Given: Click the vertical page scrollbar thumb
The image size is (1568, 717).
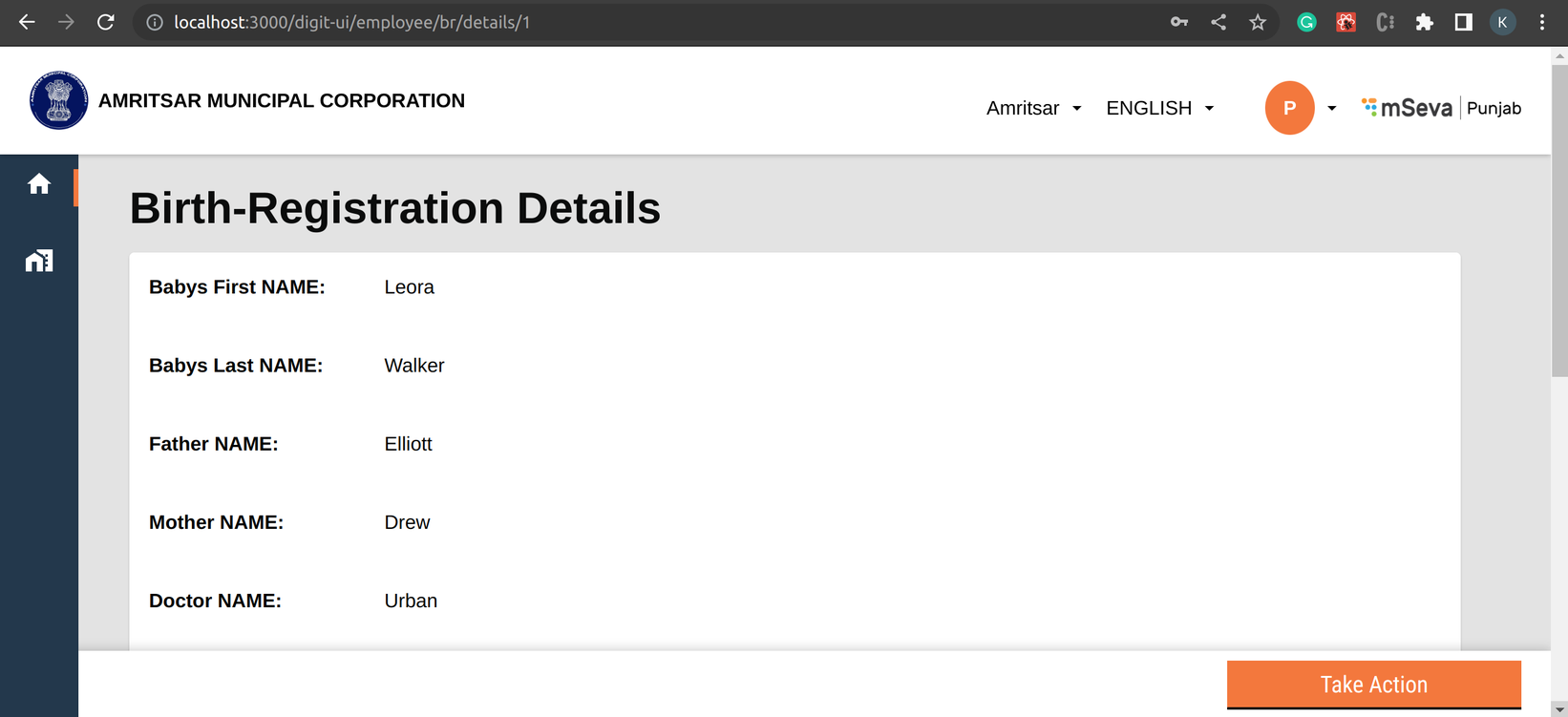Looking at the screenshot, I should tap(1559, 220).
